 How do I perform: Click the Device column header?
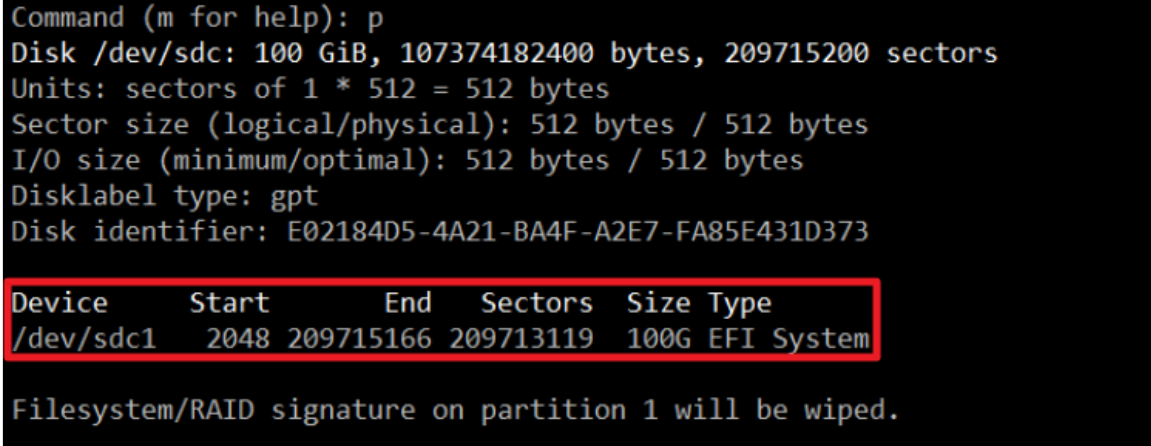59,303
